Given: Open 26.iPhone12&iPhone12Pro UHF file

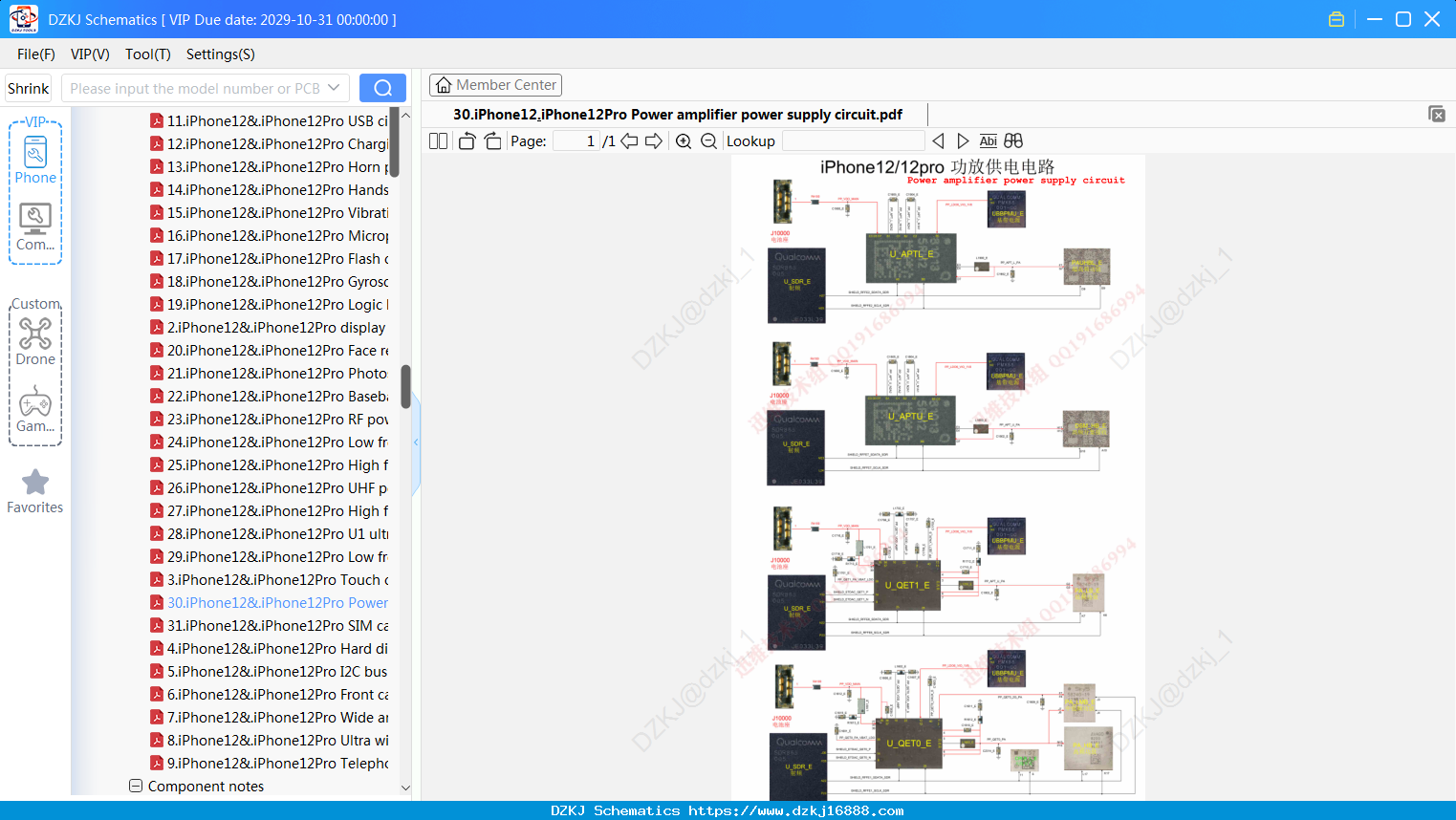Looking at the screenshot, I should [x=277, y=487].
